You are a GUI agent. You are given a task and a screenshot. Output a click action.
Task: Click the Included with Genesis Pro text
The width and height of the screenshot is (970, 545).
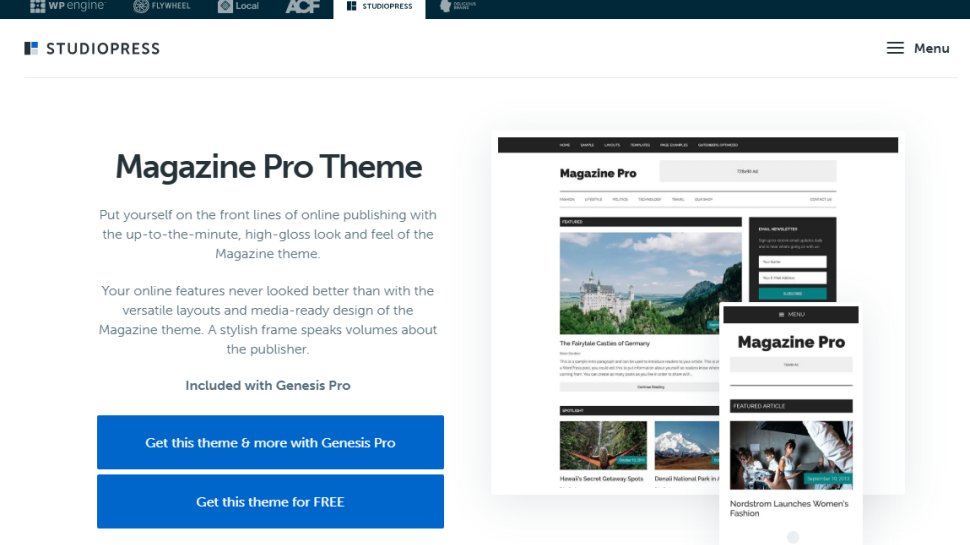(268, 385)
